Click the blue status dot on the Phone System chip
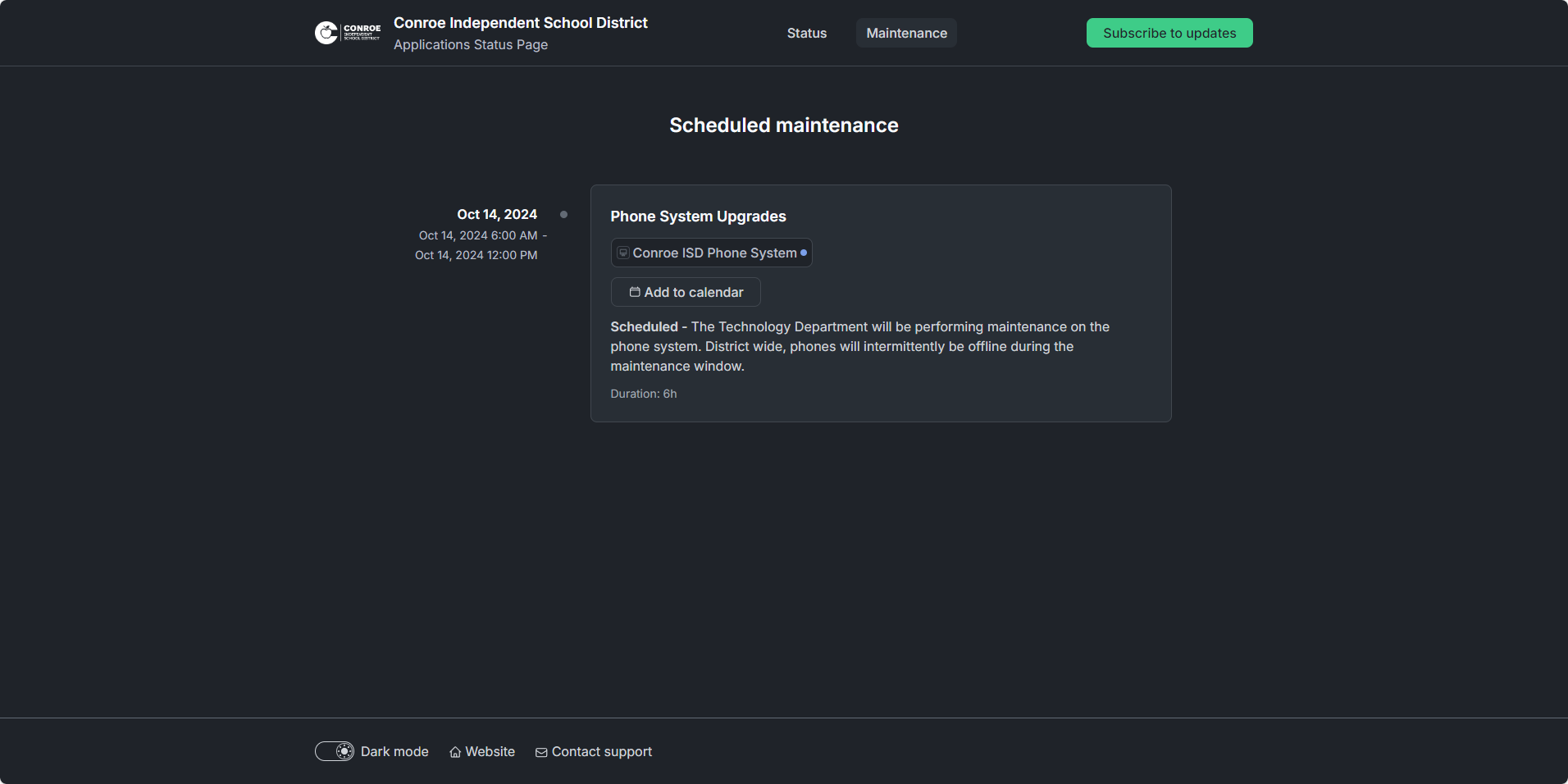This screenshot has height=784, width=1568. click(804, 253)
